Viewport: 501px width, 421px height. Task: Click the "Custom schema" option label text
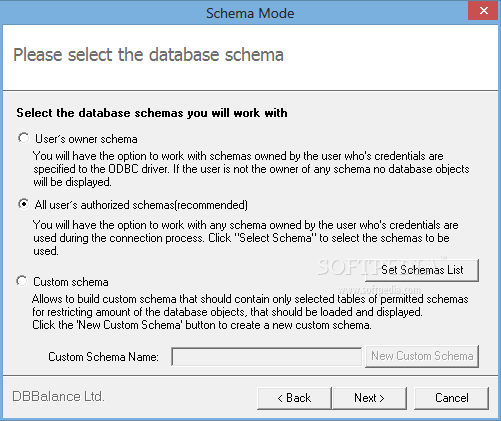[x=71, y=282]
